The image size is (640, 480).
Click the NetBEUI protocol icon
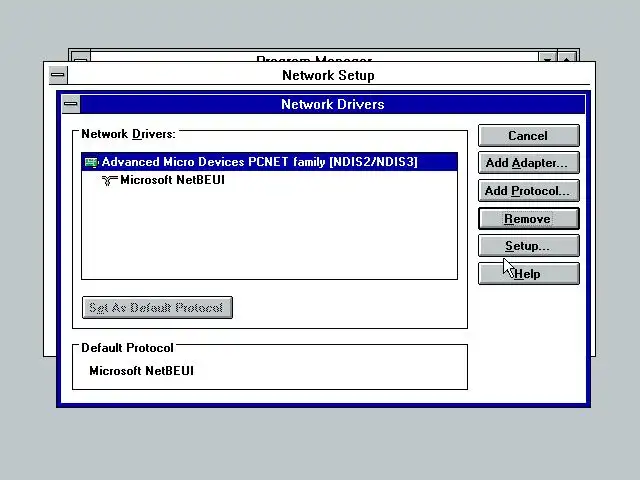pyautogui.click(x=109, y=180)
